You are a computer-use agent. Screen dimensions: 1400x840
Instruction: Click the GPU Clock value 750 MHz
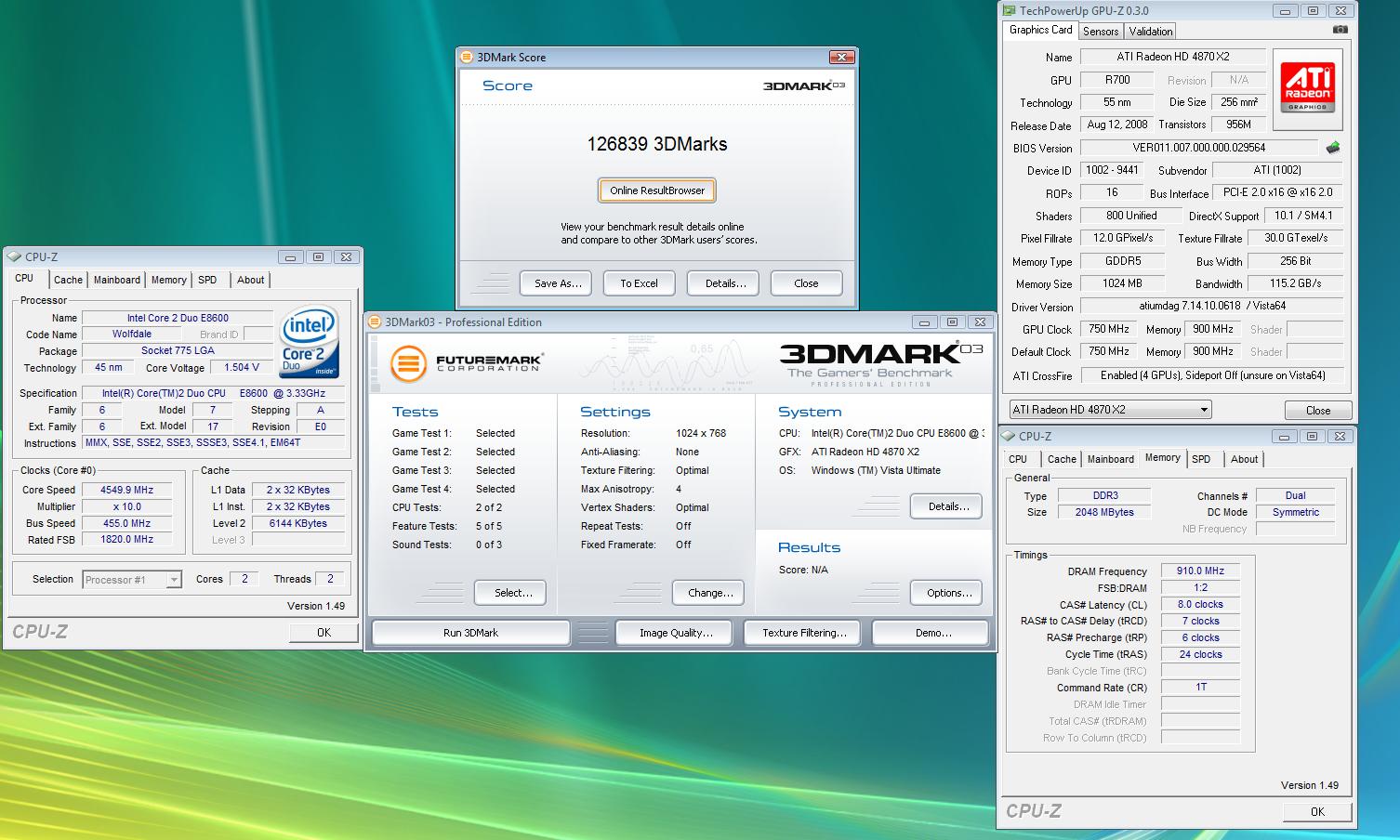(x=1108, y=329)
